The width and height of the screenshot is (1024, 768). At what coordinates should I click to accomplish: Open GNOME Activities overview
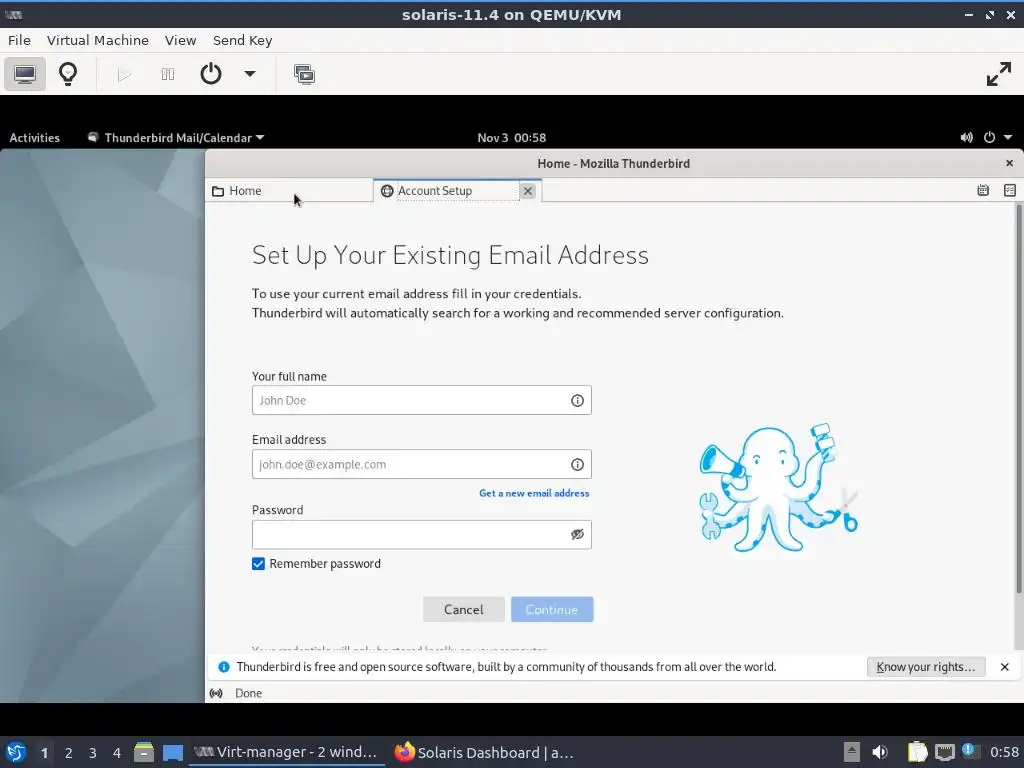(x=35, y=138)
